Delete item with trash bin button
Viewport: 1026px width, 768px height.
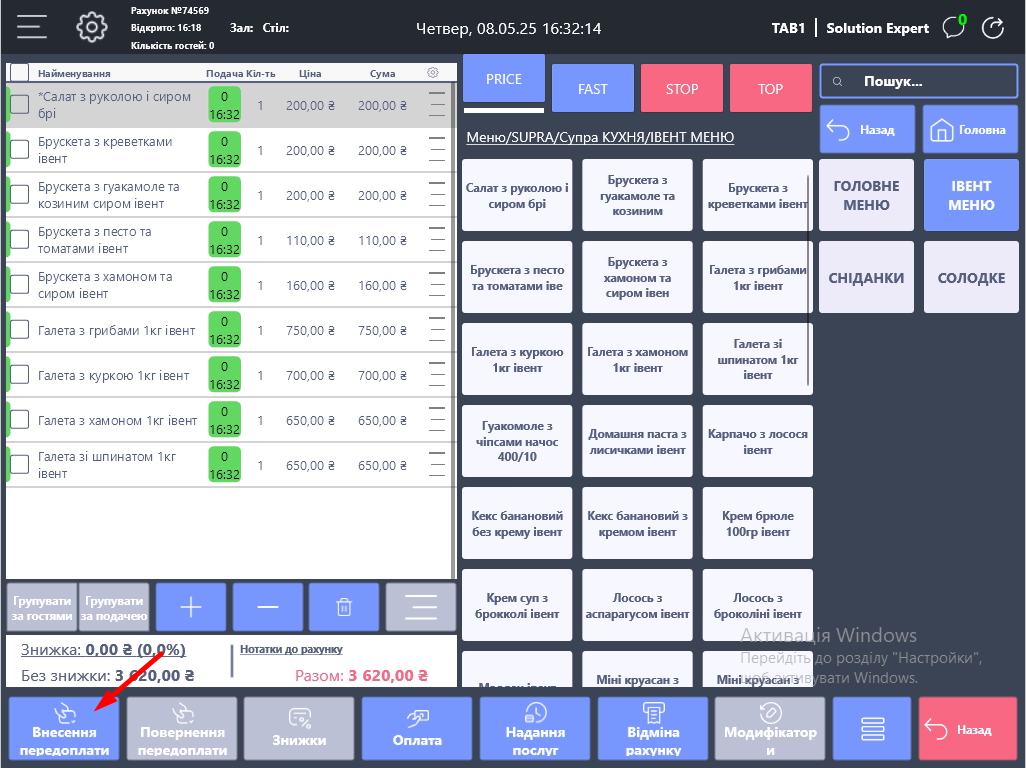(x=344, y=607)
